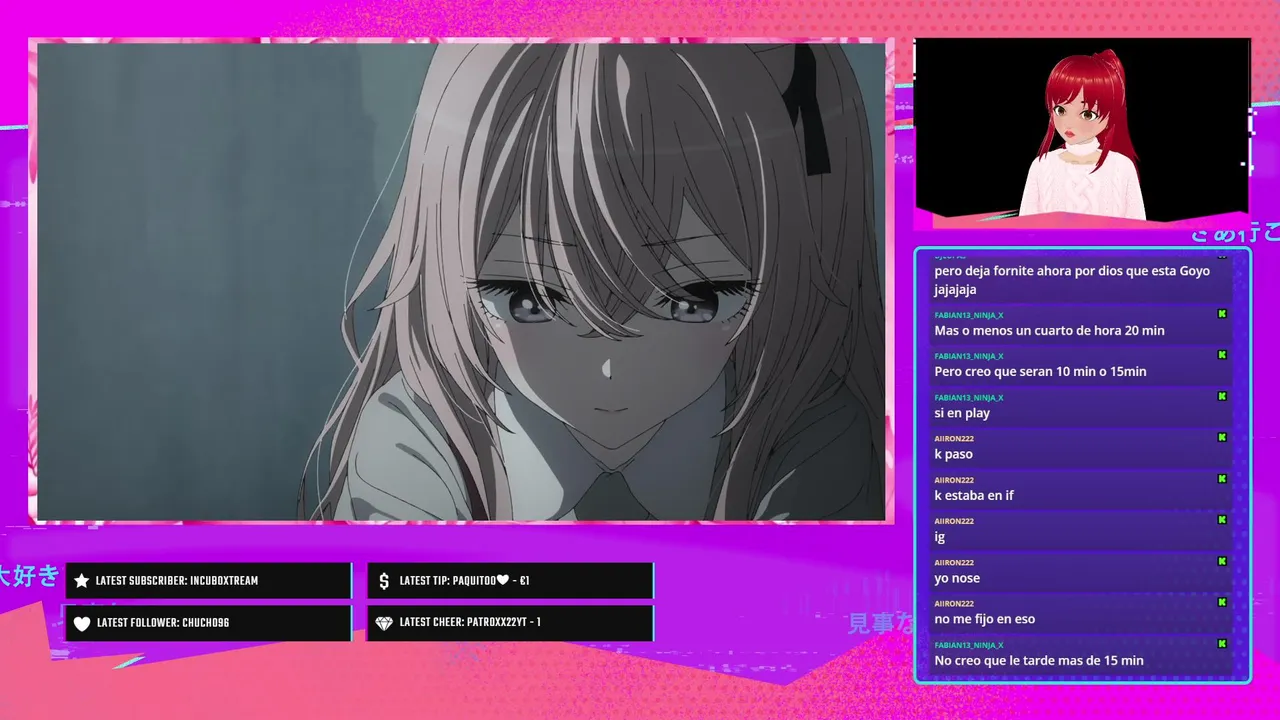Click username FABIAN13_NINJA_X above 'si en play'
This screenshot has height=720, width=1280.
click(x=969, y=397)
